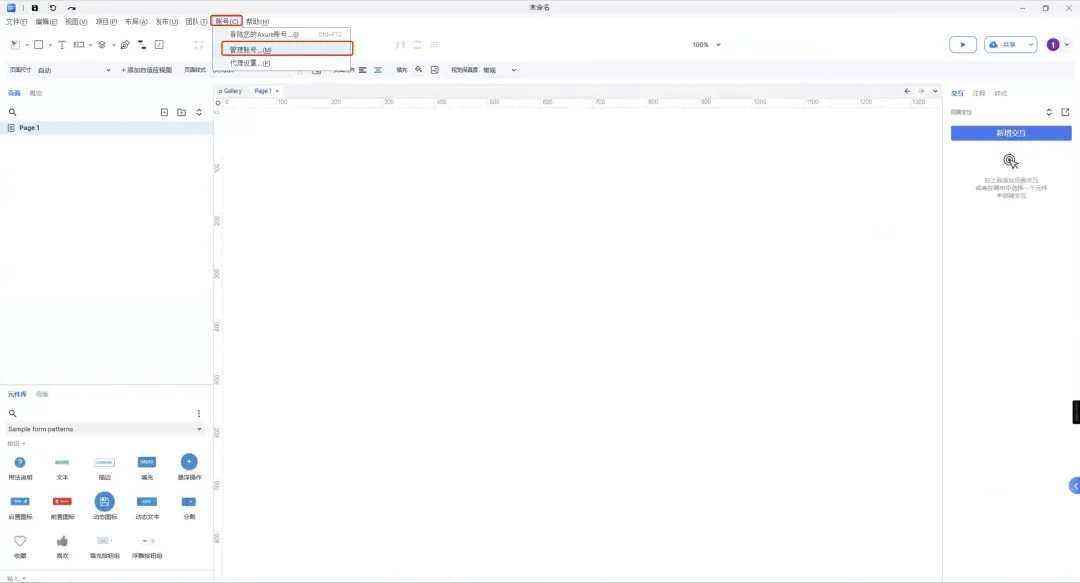Screen dimensions: 1080x583
Task: Click the pop-out icon in interactions panel
Action: (x=1065, y=112)
